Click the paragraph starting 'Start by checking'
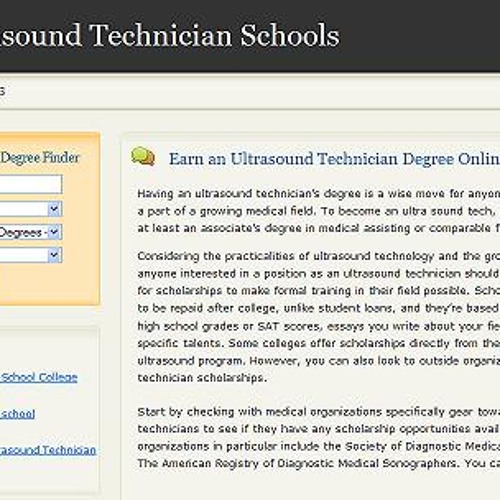500x500 pixels. click(x=319, y=437)
